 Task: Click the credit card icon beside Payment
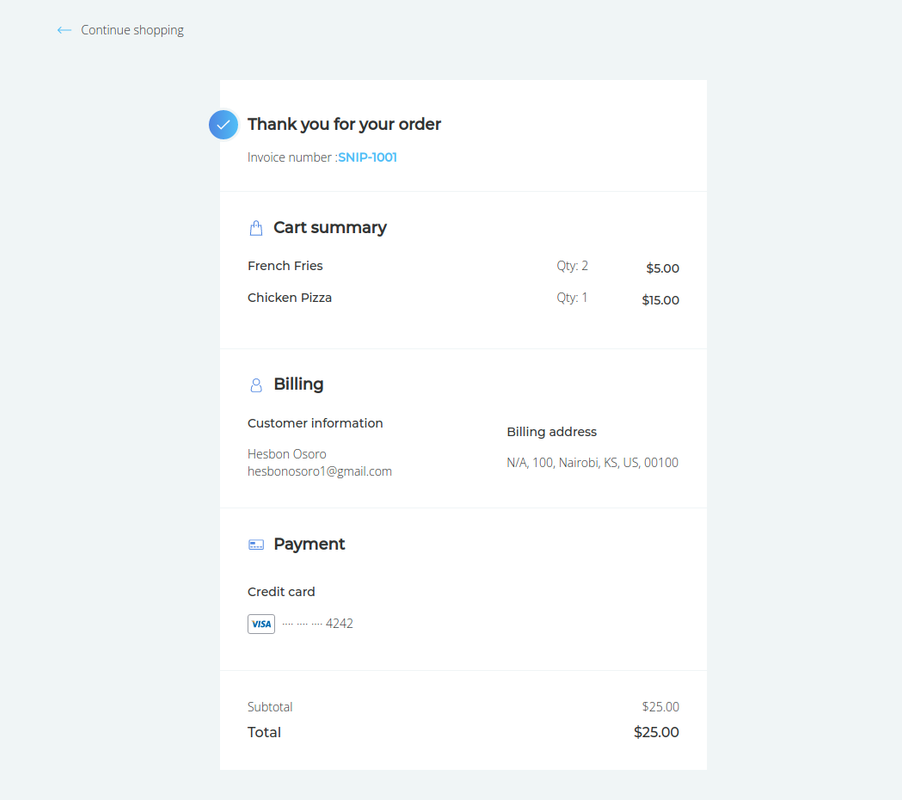click(256, 545)
